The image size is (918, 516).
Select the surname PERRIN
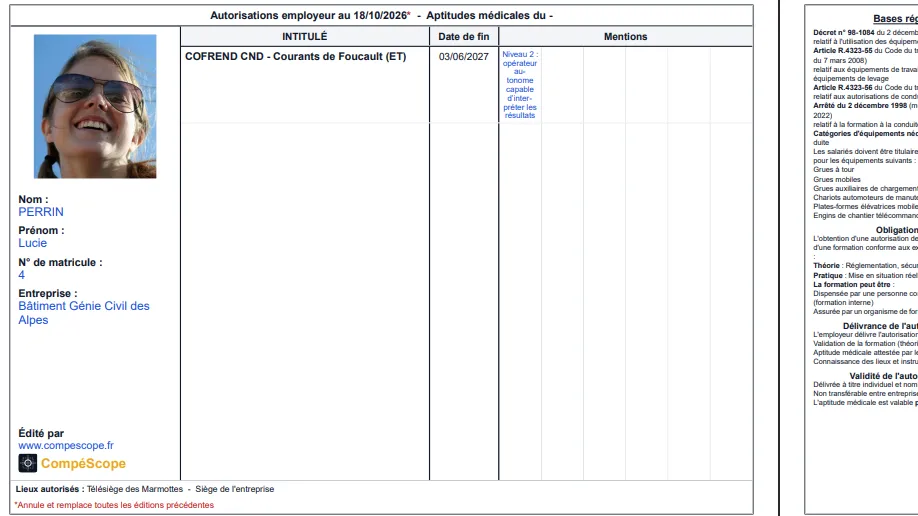(41, 212)
